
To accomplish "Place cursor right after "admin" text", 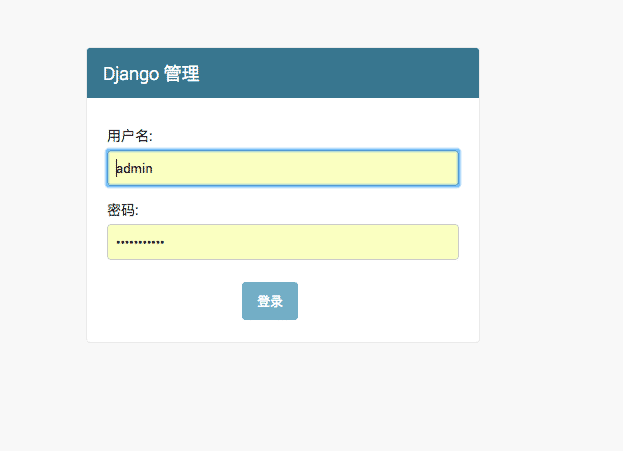I will pyautogui.click(x=154, y=169).
